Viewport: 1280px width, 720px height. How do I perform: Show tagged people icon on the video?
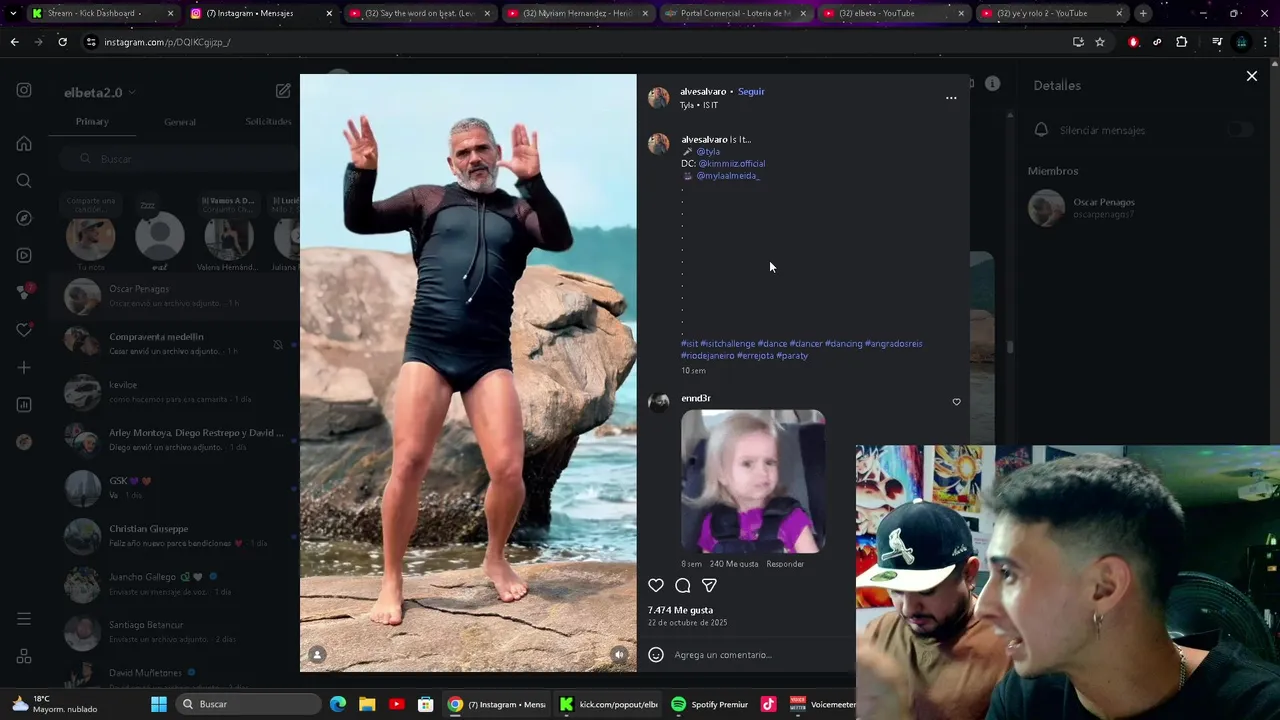[317, 655]
